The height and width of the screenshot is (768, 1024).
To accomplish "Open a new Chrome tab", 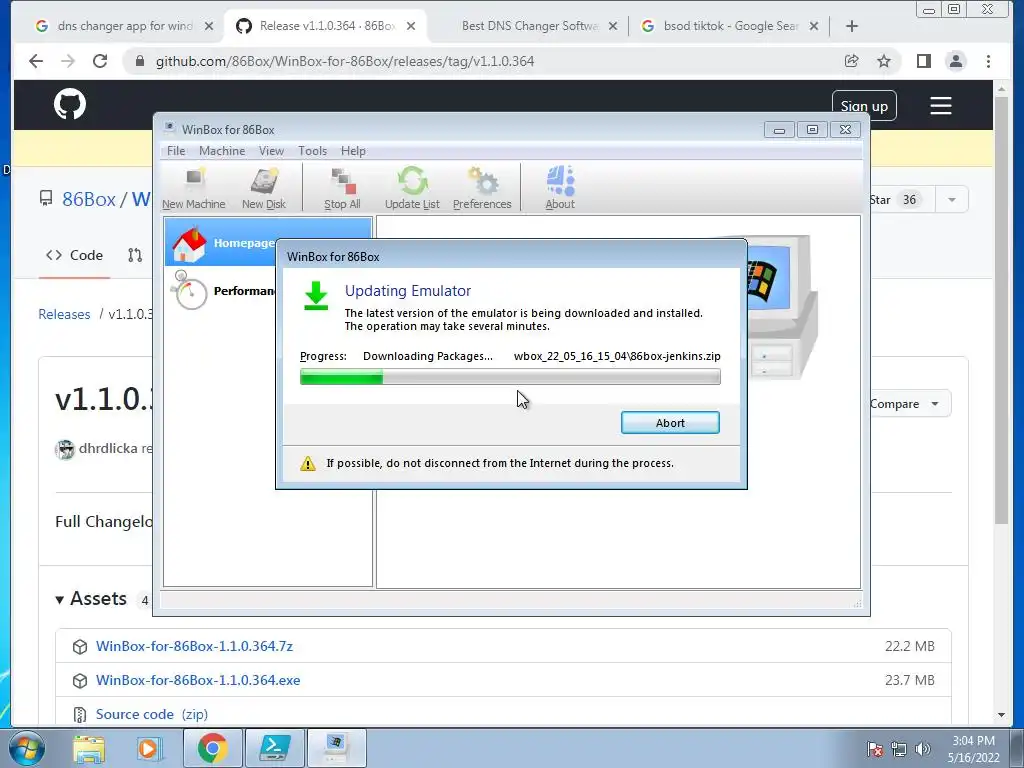I will 852,26.
